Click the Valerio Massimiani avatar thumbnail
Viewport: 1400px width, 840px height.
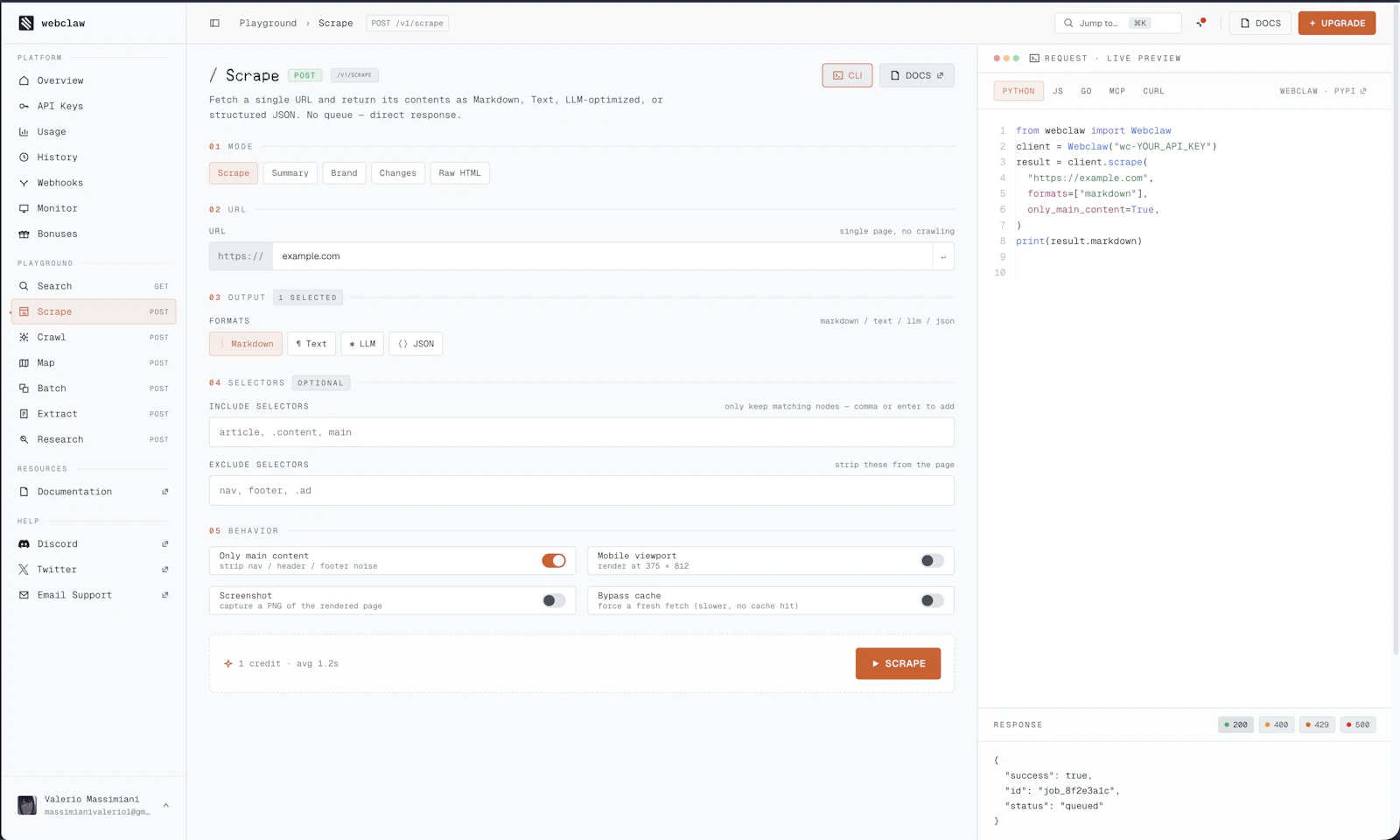(x=27, y=805)
